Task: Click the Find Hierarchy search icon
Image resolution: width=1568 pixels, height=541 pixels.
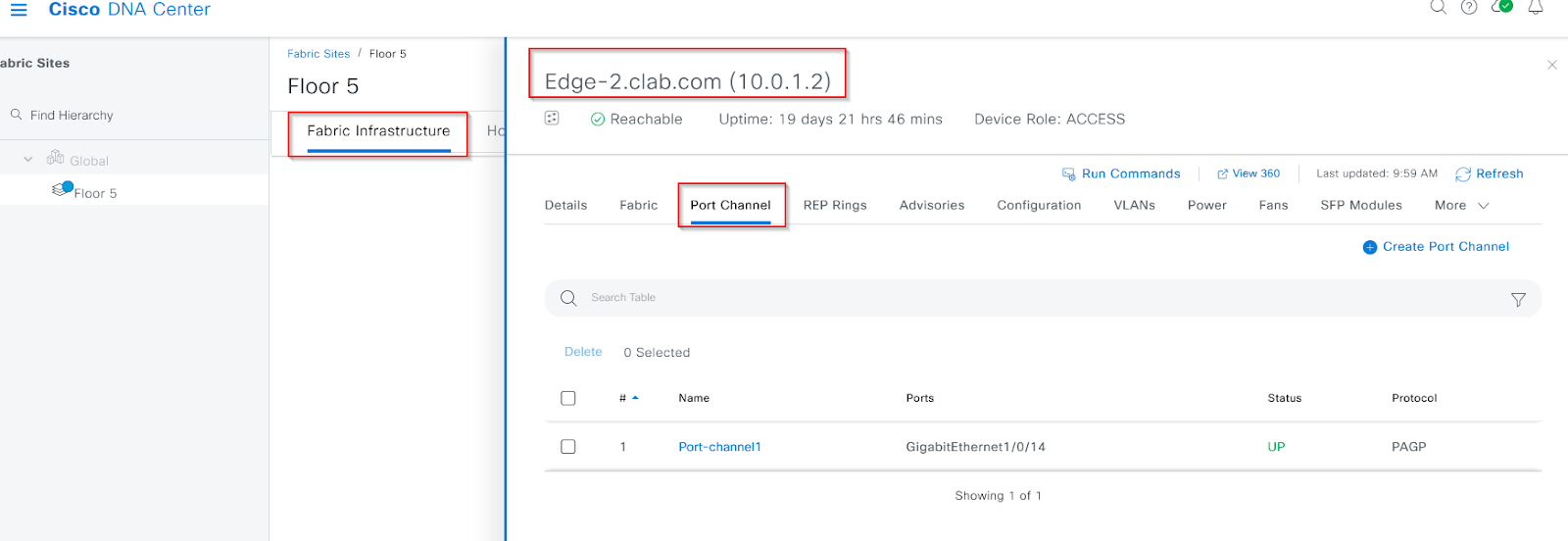Action: [17, 115]
